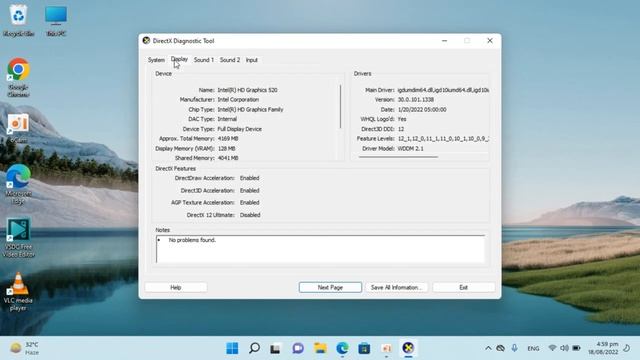Click the AGP Texture Acceleration Enabled value
Screen dimensions: 640x360
point(249,202)
